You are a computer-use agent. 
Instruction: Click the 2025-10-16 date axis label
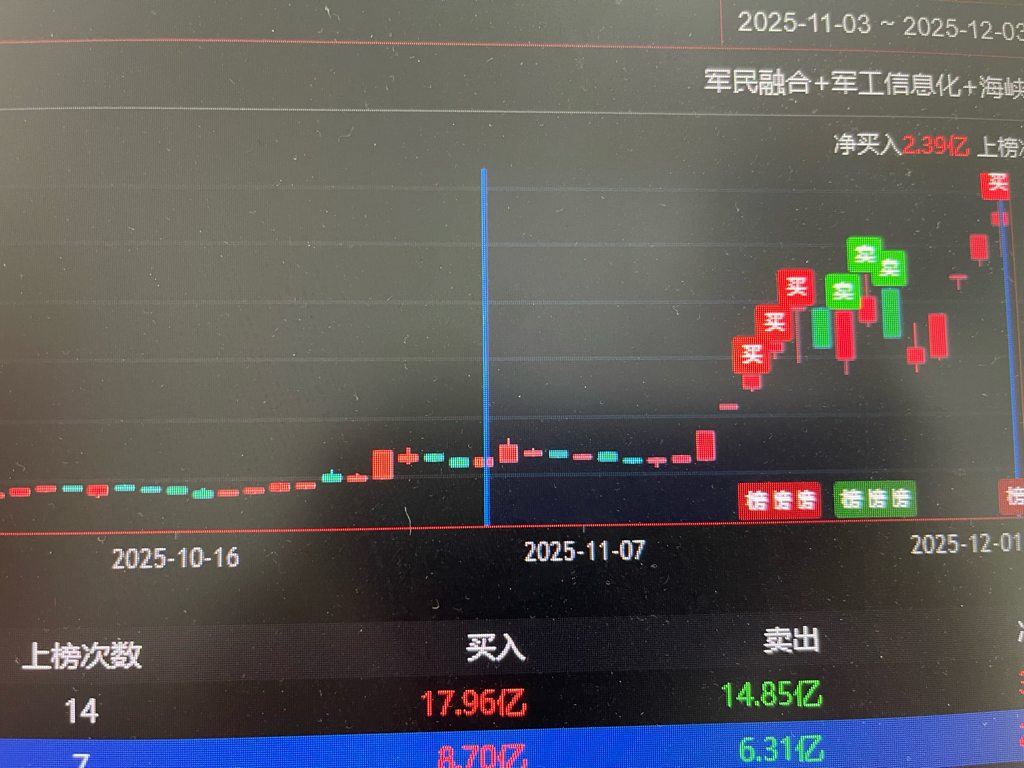coord(175,558)
